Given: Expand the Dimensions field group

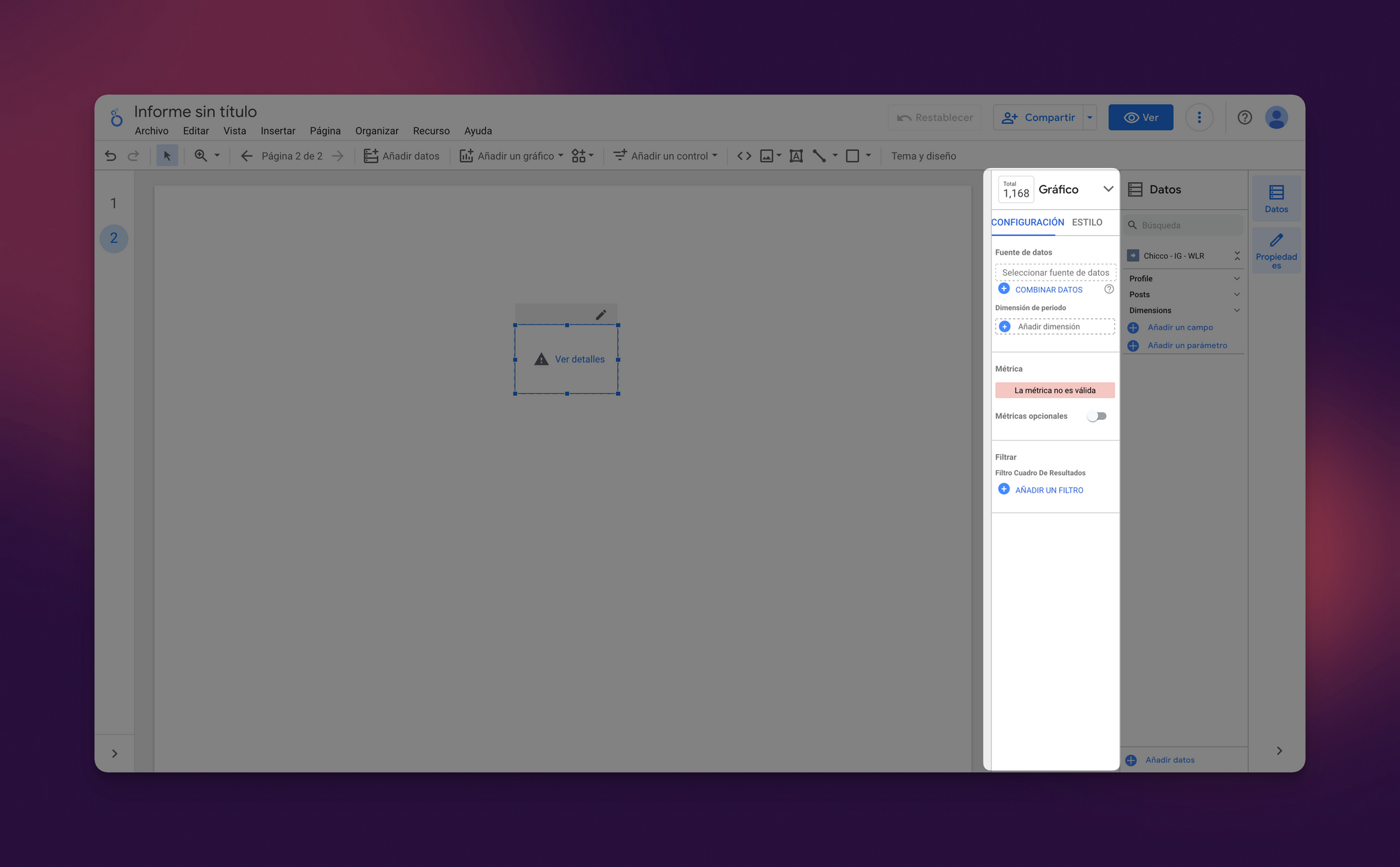Looking at the screenshot, I should 1237,311.
